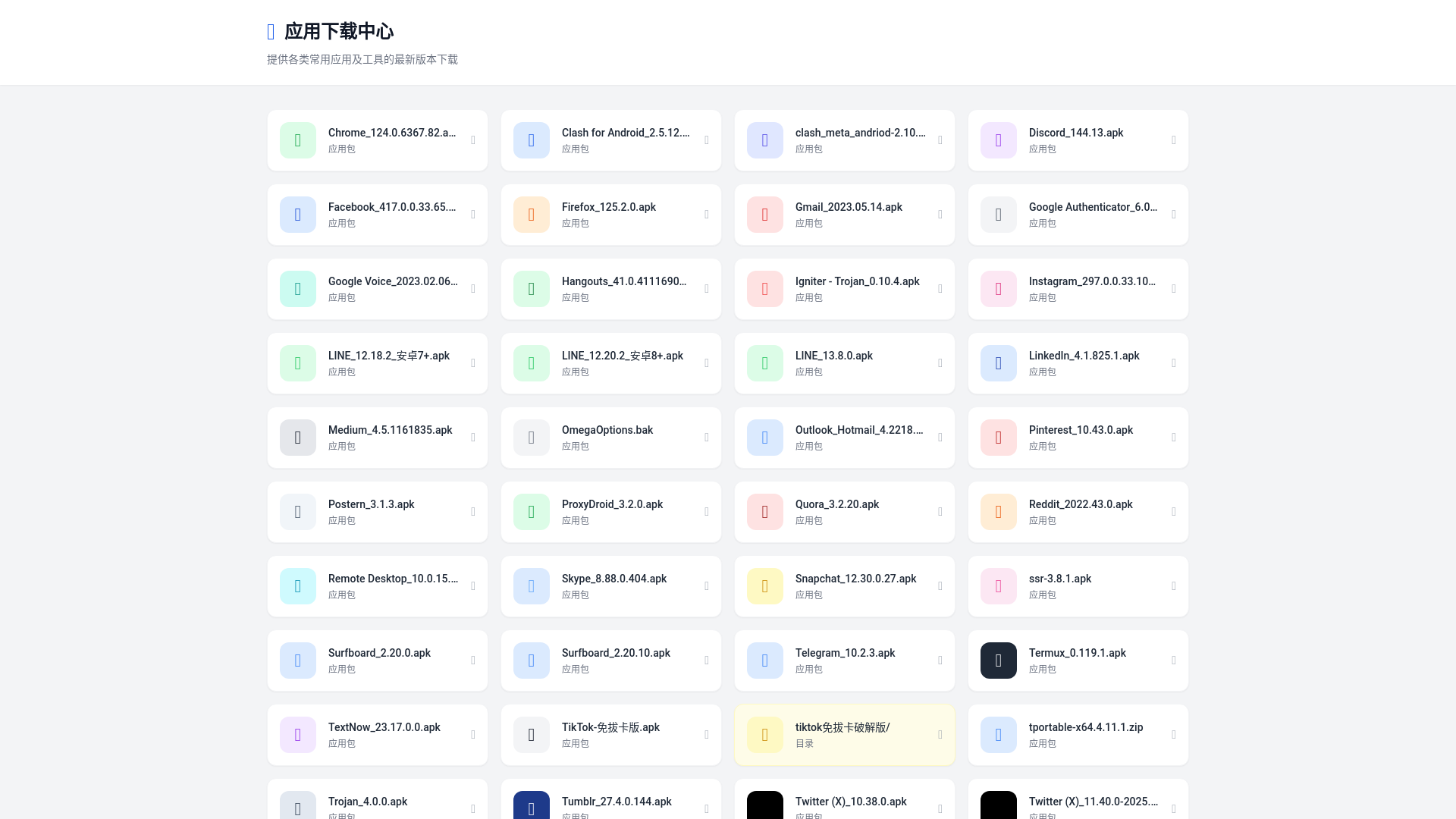Click the teal Google Voice icon

pos(298,289)
